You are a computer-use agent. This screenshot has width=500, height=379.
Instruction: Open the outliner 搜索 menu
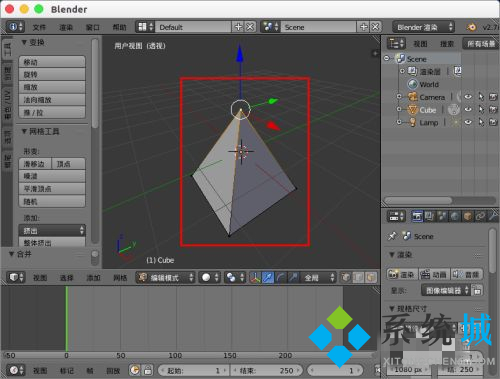(447, 44)
